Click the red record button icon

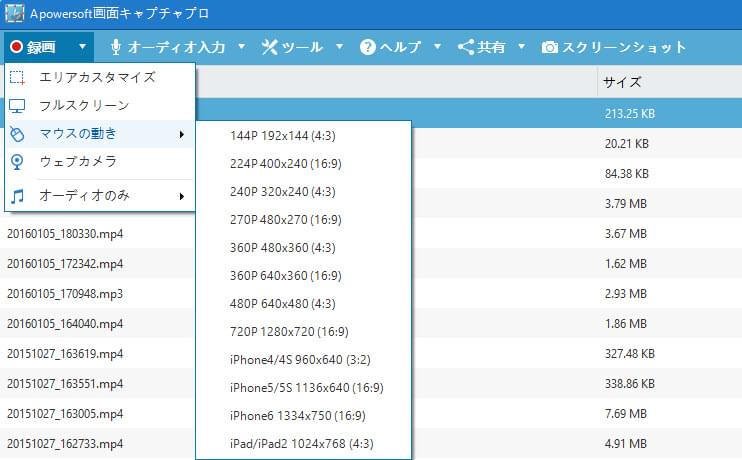click(x=16, y=47)
